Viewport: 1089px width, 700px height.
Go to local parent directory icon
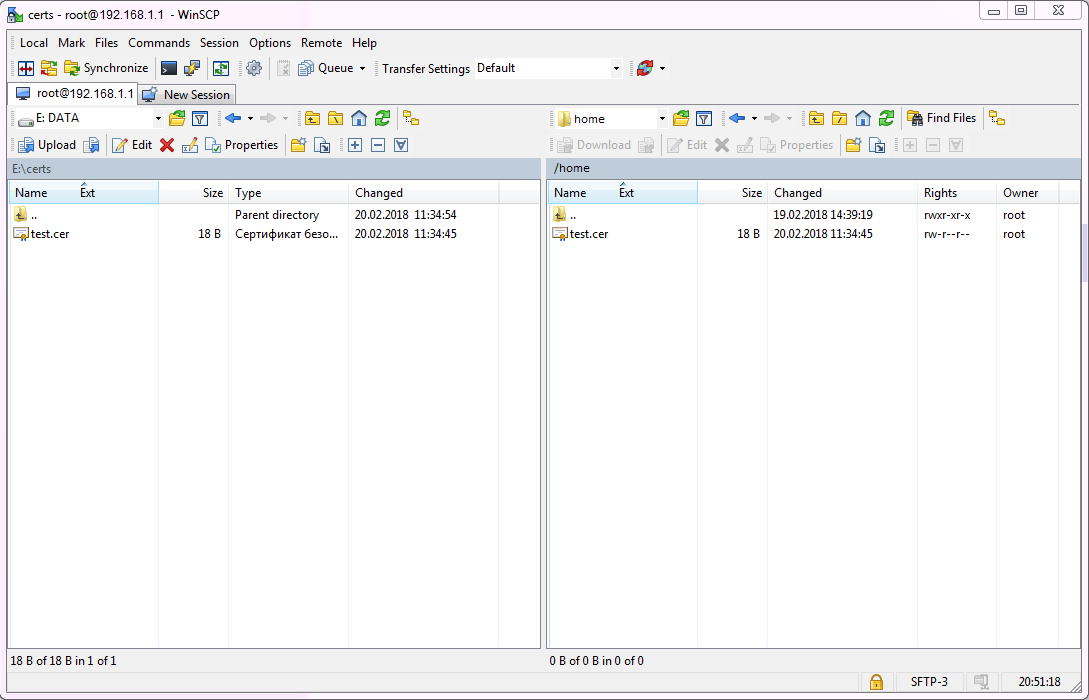click(313, 119)
